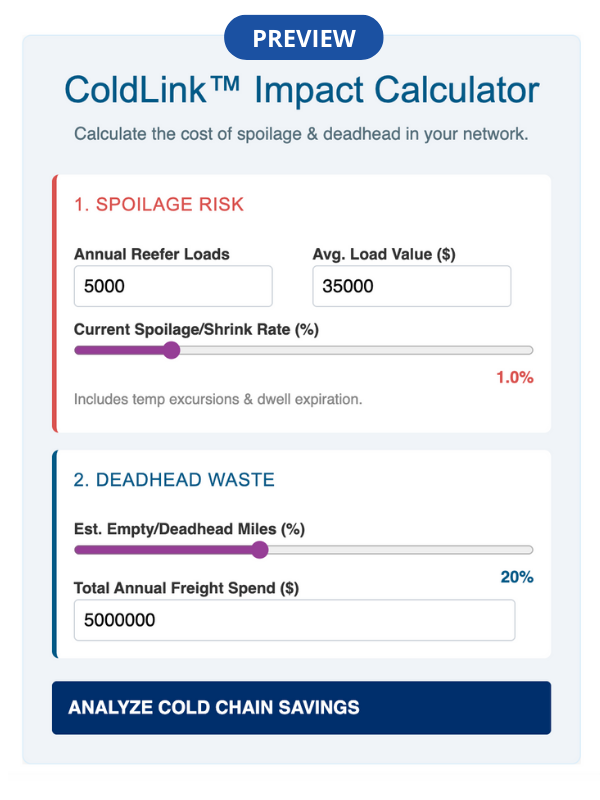
Task: Click the Spoilage/Shrink Rate slider handle
Action: 171,350
